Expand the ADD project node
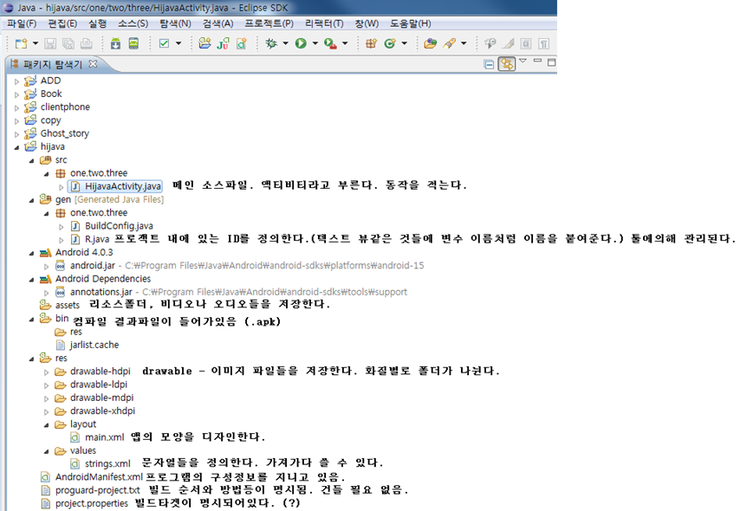 click(x=17, y=81)
